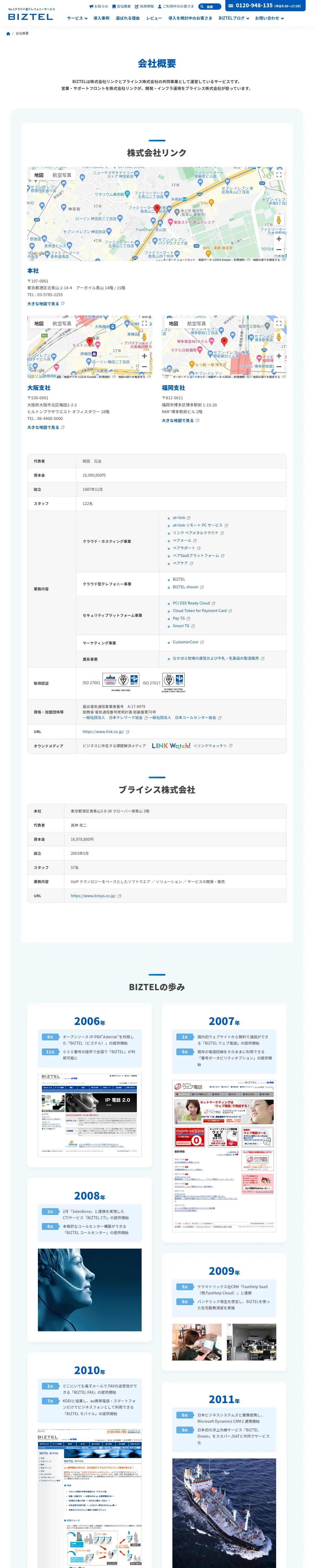Image resolution: width=314 pixels, height=1568 pixels.
Task: Open 大きな地図で見る under 大阪支社
Action: (46, 427)
